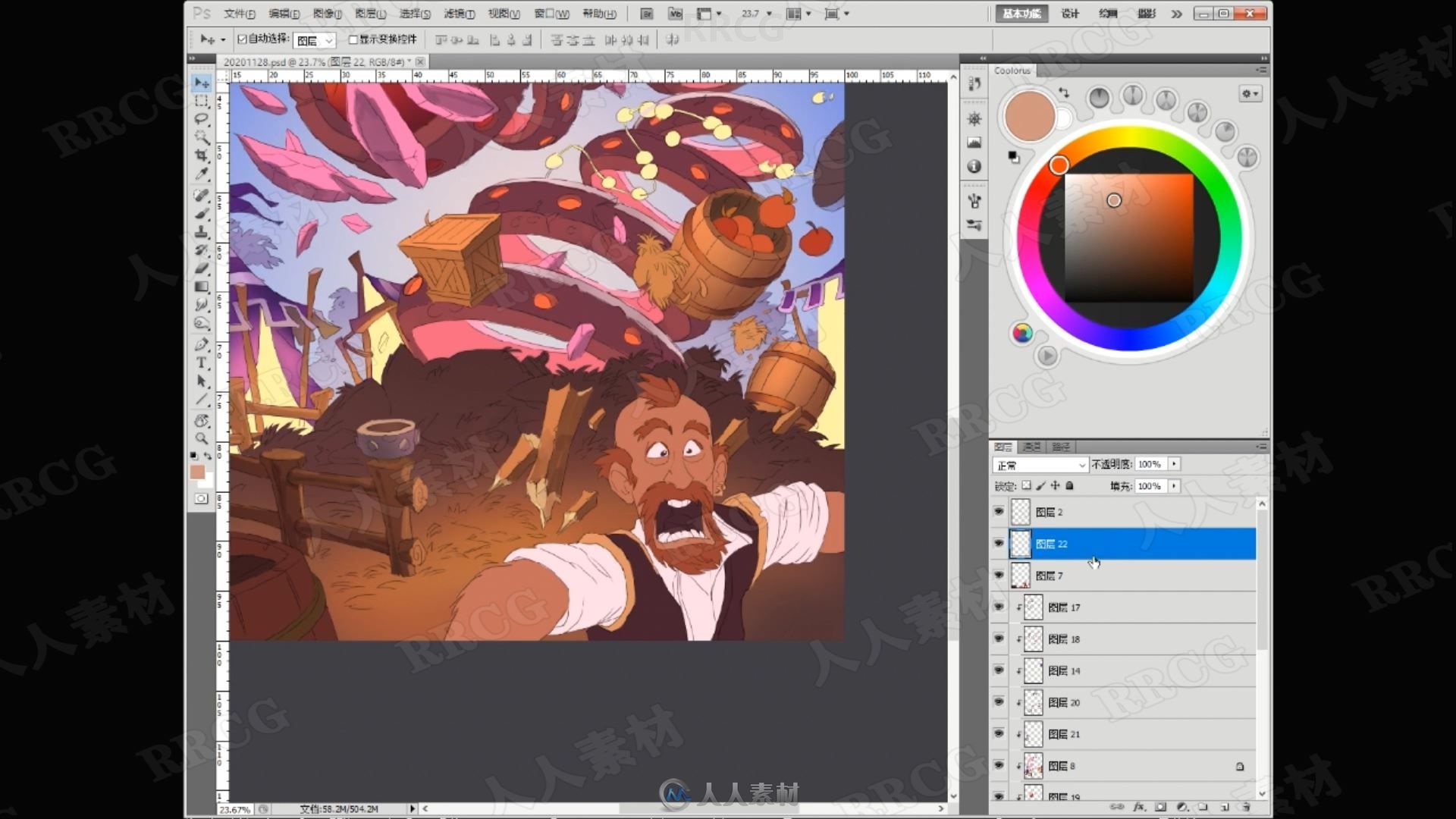Select the Eyedropper tool
Screen dimensions: 1456x819
point(201,174)
